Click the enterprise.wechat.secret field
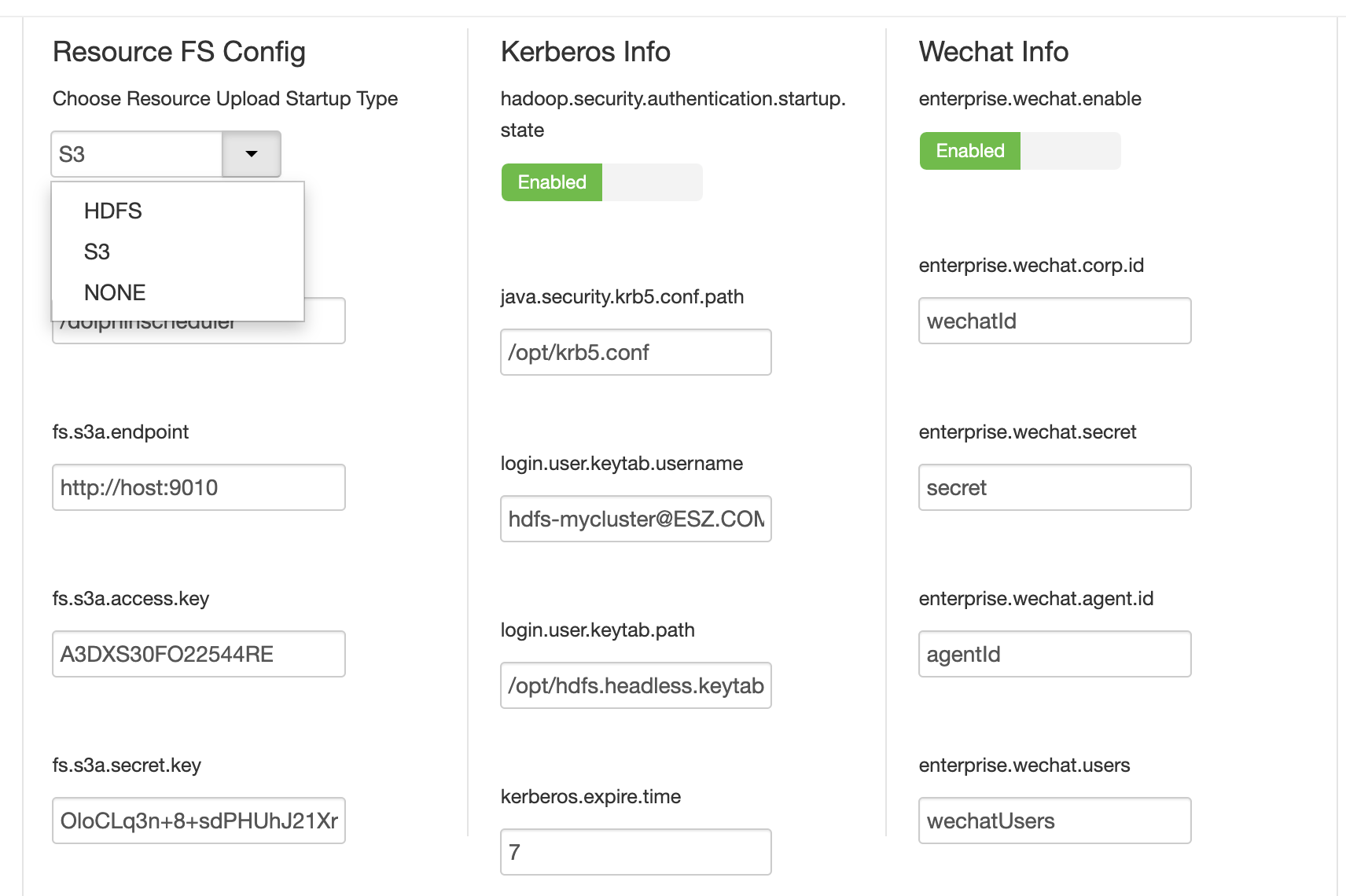Image resolution: width=1346 pixels, height=896 pixels. click(x=1054, y=487)
